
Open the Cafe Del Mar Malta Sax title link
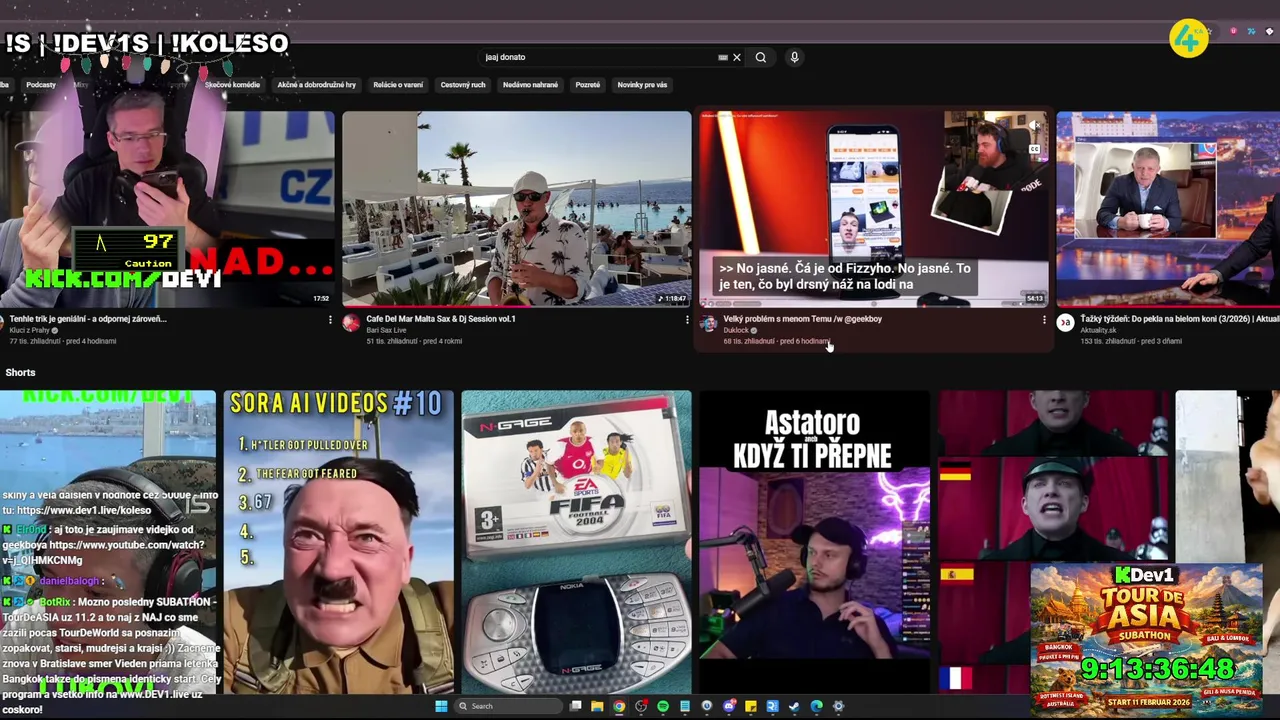tap(441, 319)
